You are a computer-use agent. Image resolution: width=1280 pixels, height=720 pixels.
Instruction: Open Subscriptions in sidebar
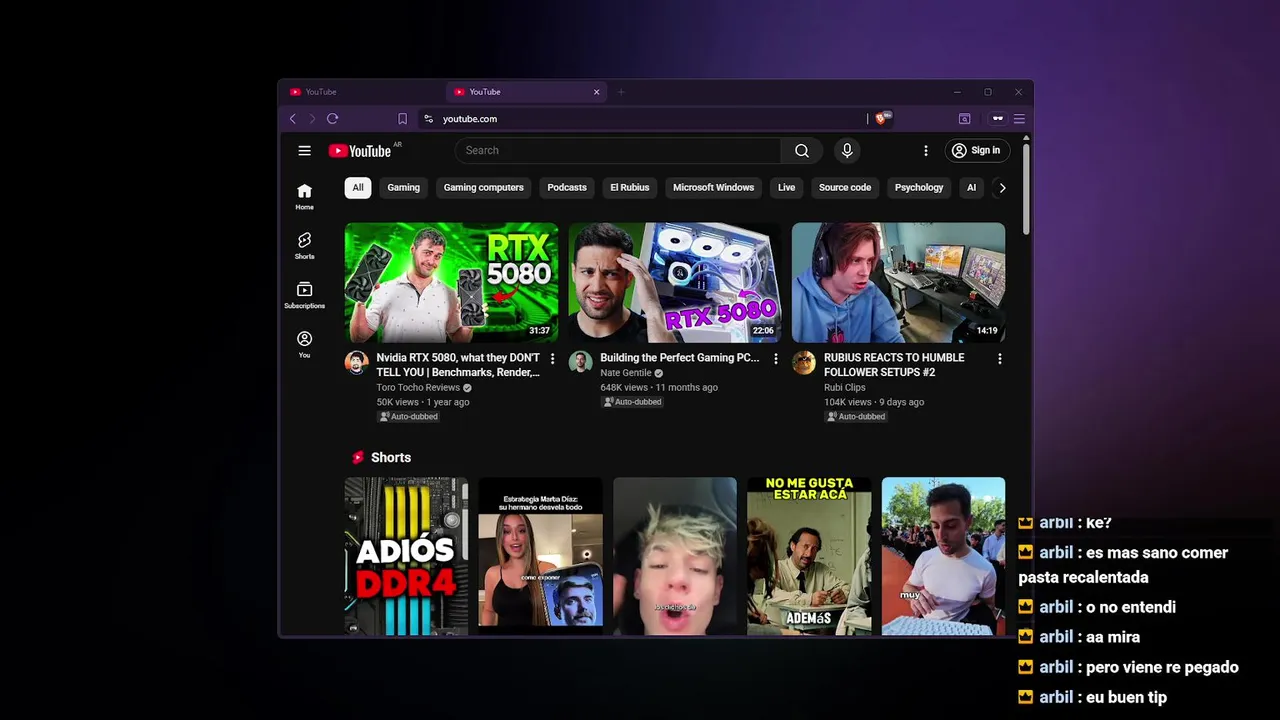click(x=304, y=295)
